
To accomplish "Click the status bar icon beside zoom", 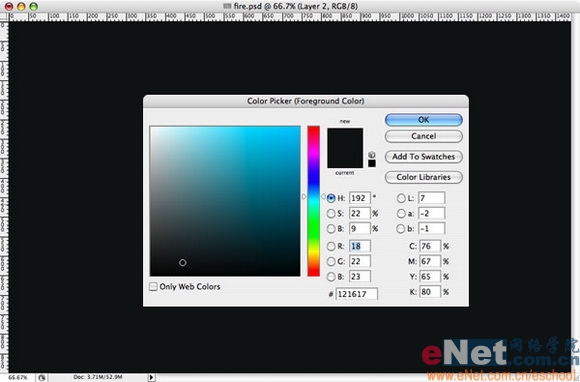I will pyautogui.click(x=42, y=378).
